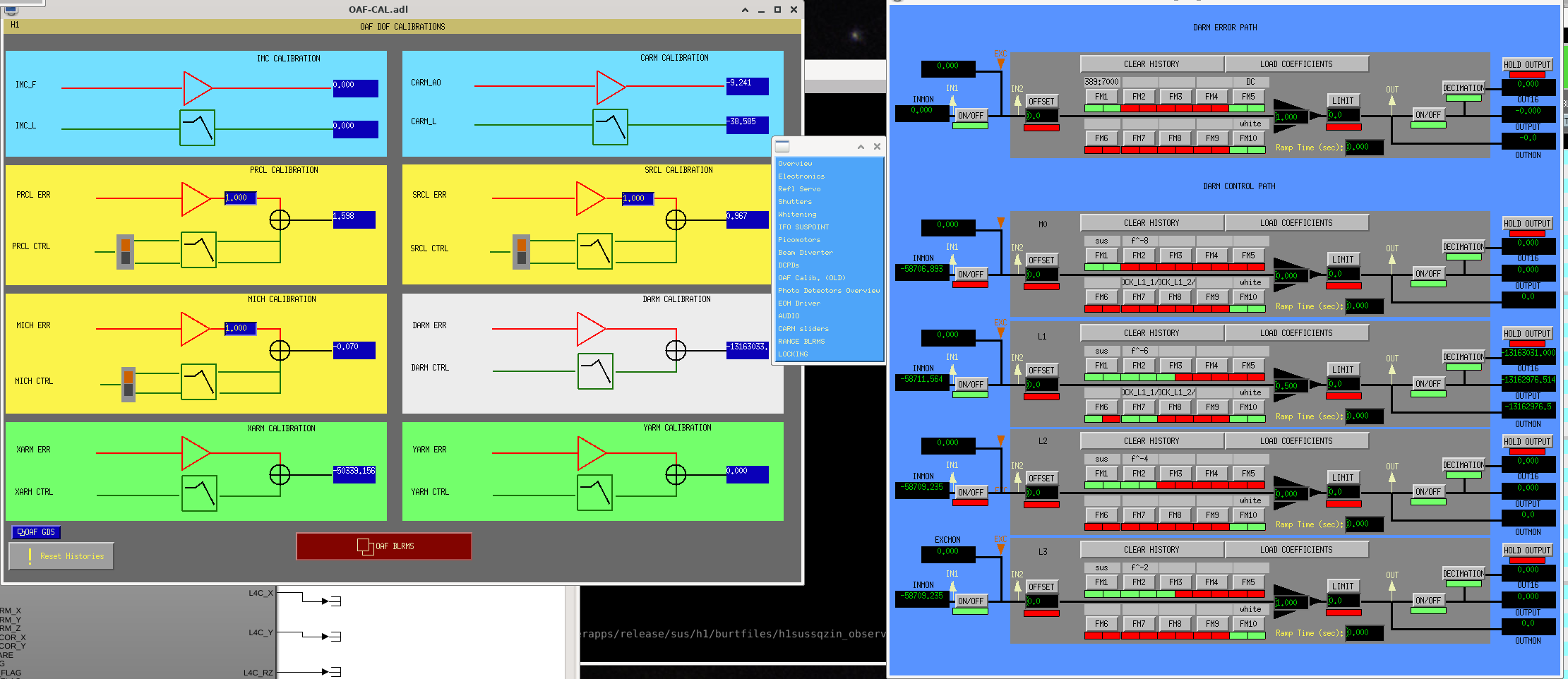Click the SRCL CTRL switch icon
The height and width of the screenshot is (679, 1568).
pos(522,252)
